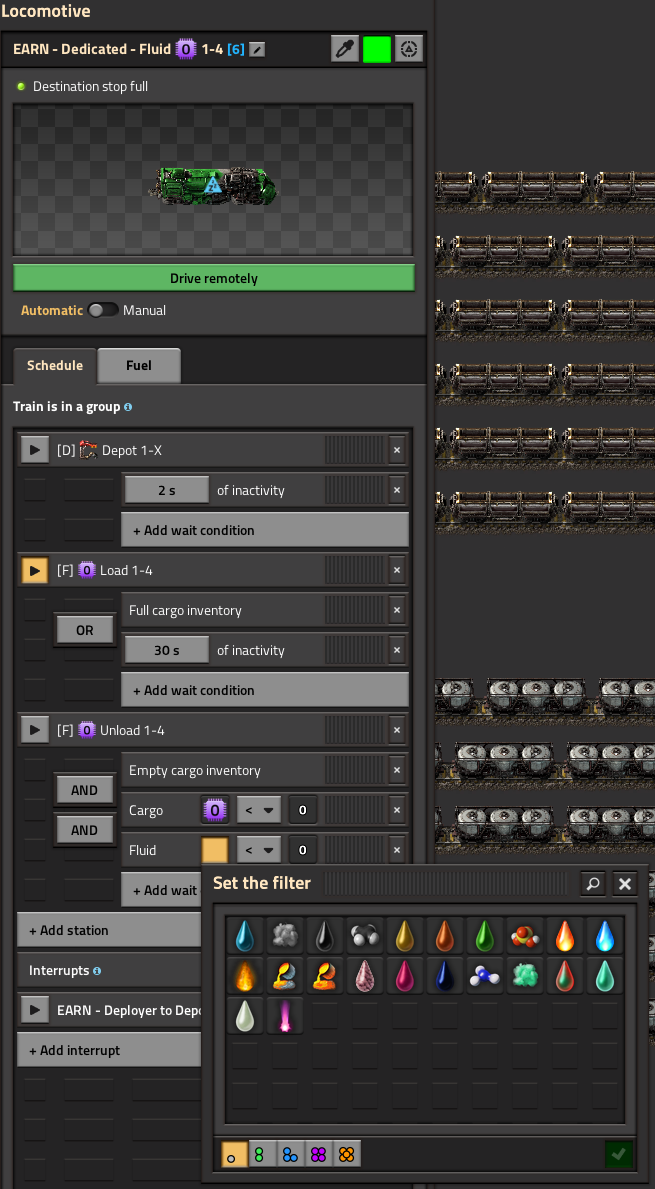This screenshot has width=655, height=1189.
Task: Click the eyedropper color picker icon
Action: click(345, 50)
